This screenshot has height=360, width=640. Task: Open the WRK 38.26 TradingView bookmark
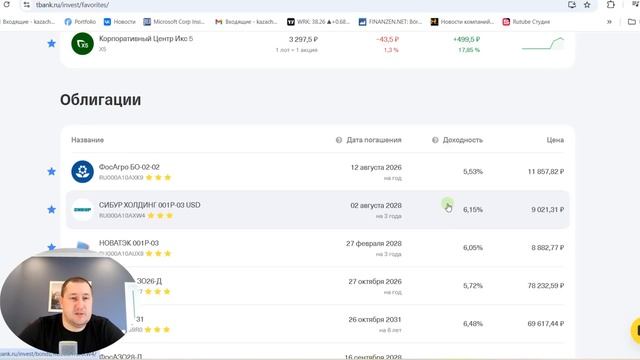coord(318,22)
